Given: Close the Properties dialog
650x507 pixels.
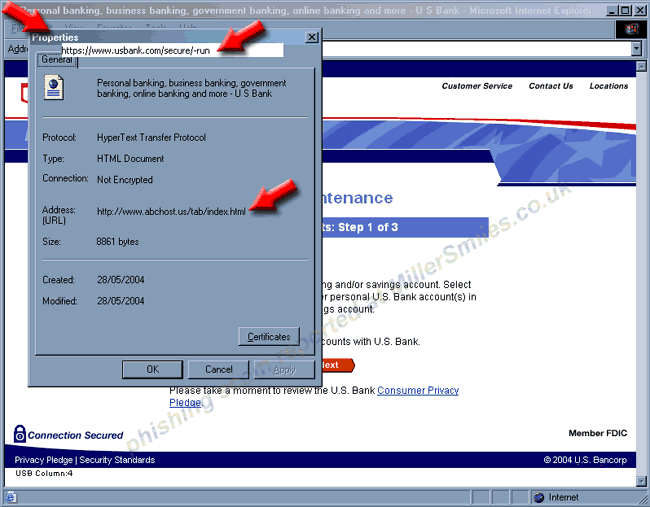Looking at the screenshot, I should pos(312,37).
